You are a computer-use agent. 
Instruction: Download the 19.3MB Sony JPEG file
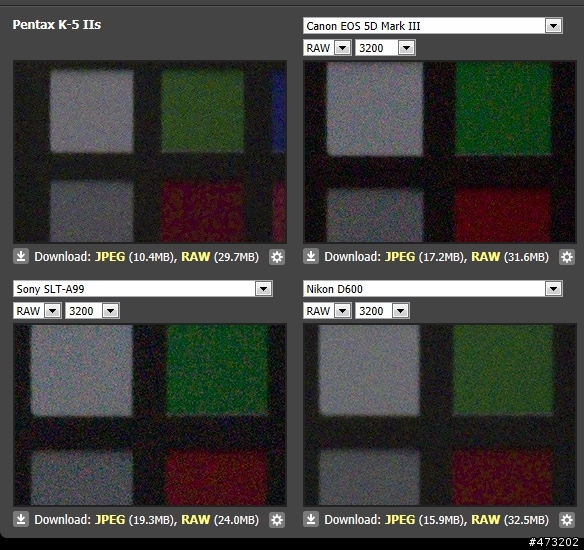click(x=110, y=520)
